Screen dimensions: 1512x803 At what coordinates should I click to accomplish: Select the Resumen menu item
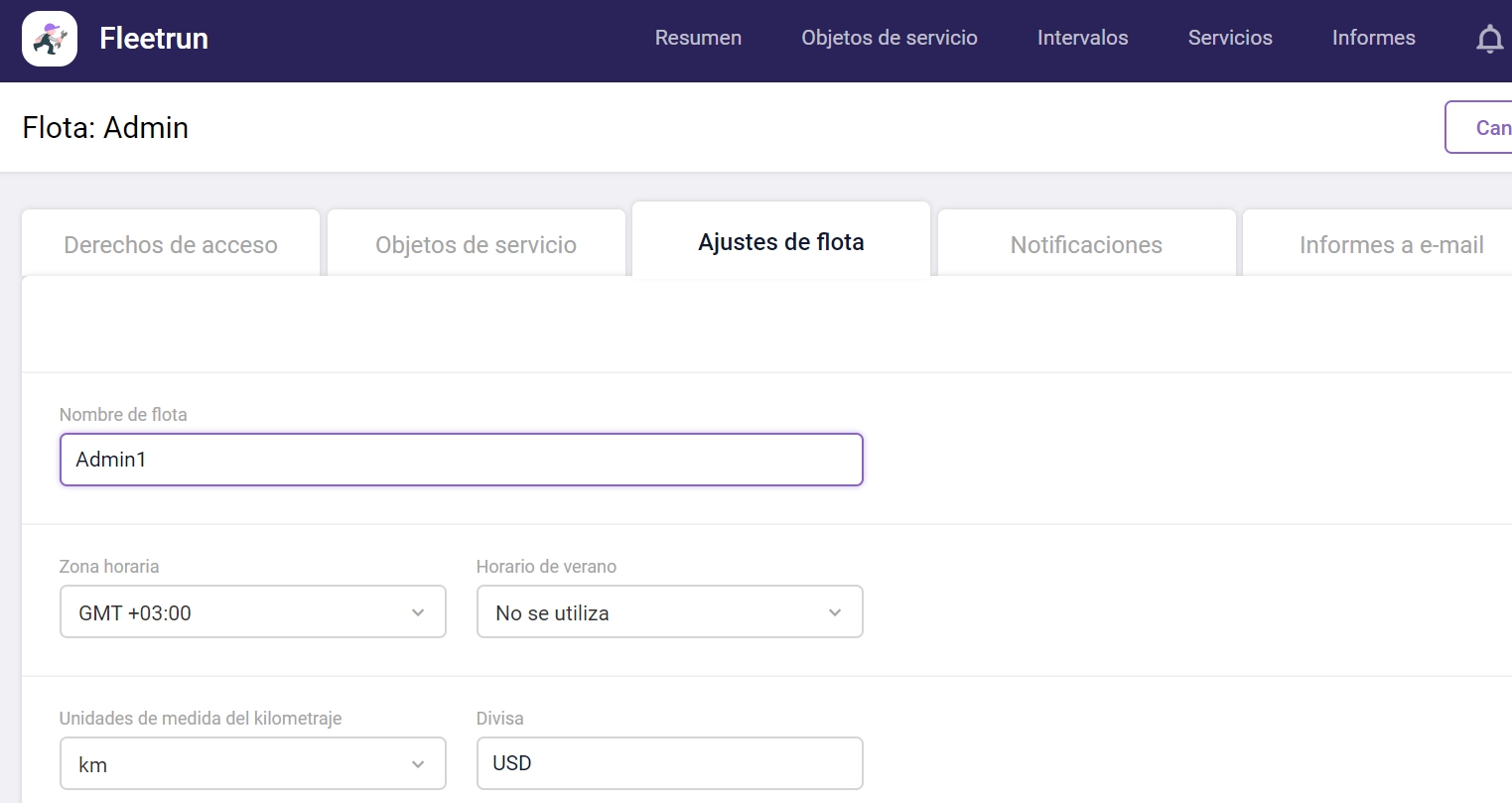(698, 38)
